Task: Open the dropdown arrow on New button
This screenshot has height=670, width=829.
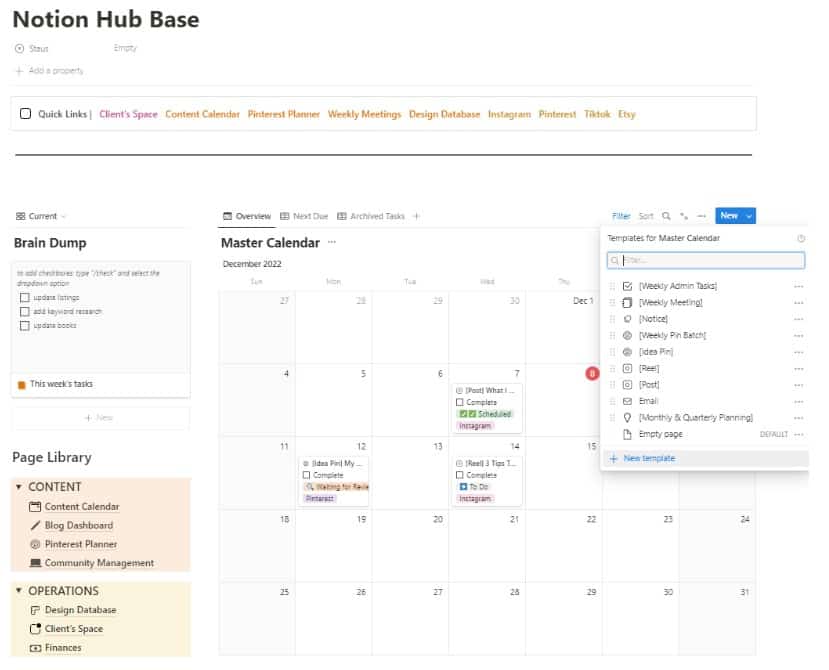Action: 749,216
